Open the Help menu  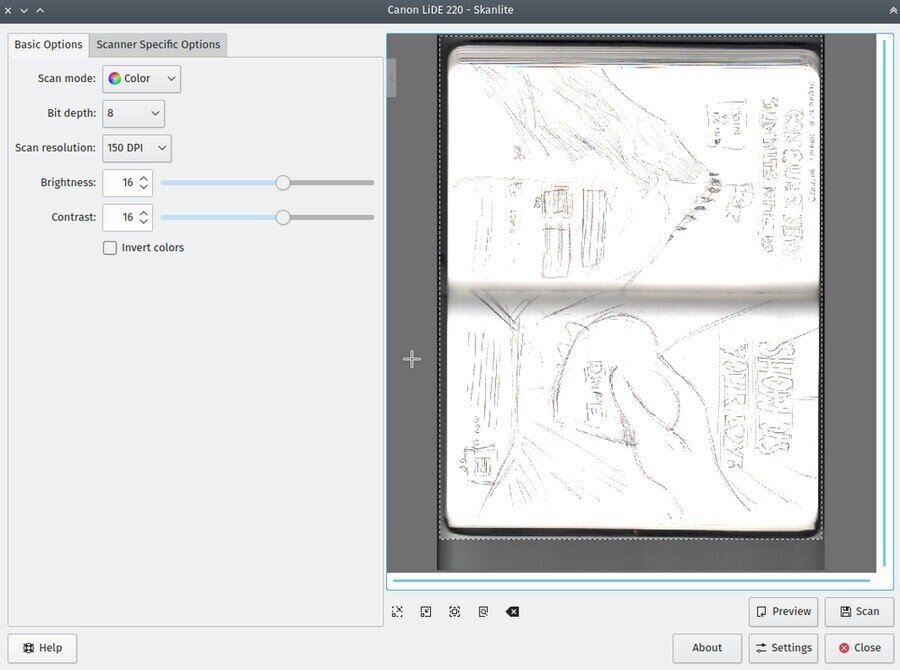(x=42, y=648)
